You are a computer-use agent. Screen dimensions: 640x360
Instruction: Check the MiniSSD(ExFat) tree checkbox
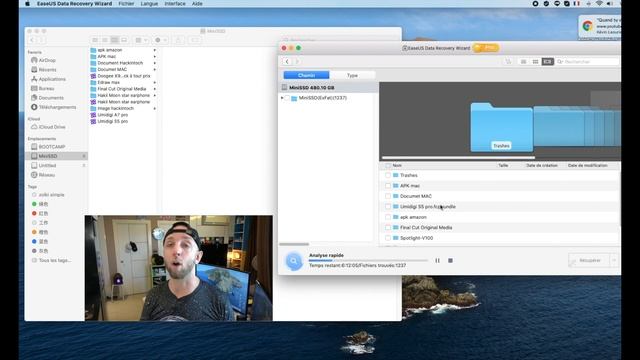287,98
